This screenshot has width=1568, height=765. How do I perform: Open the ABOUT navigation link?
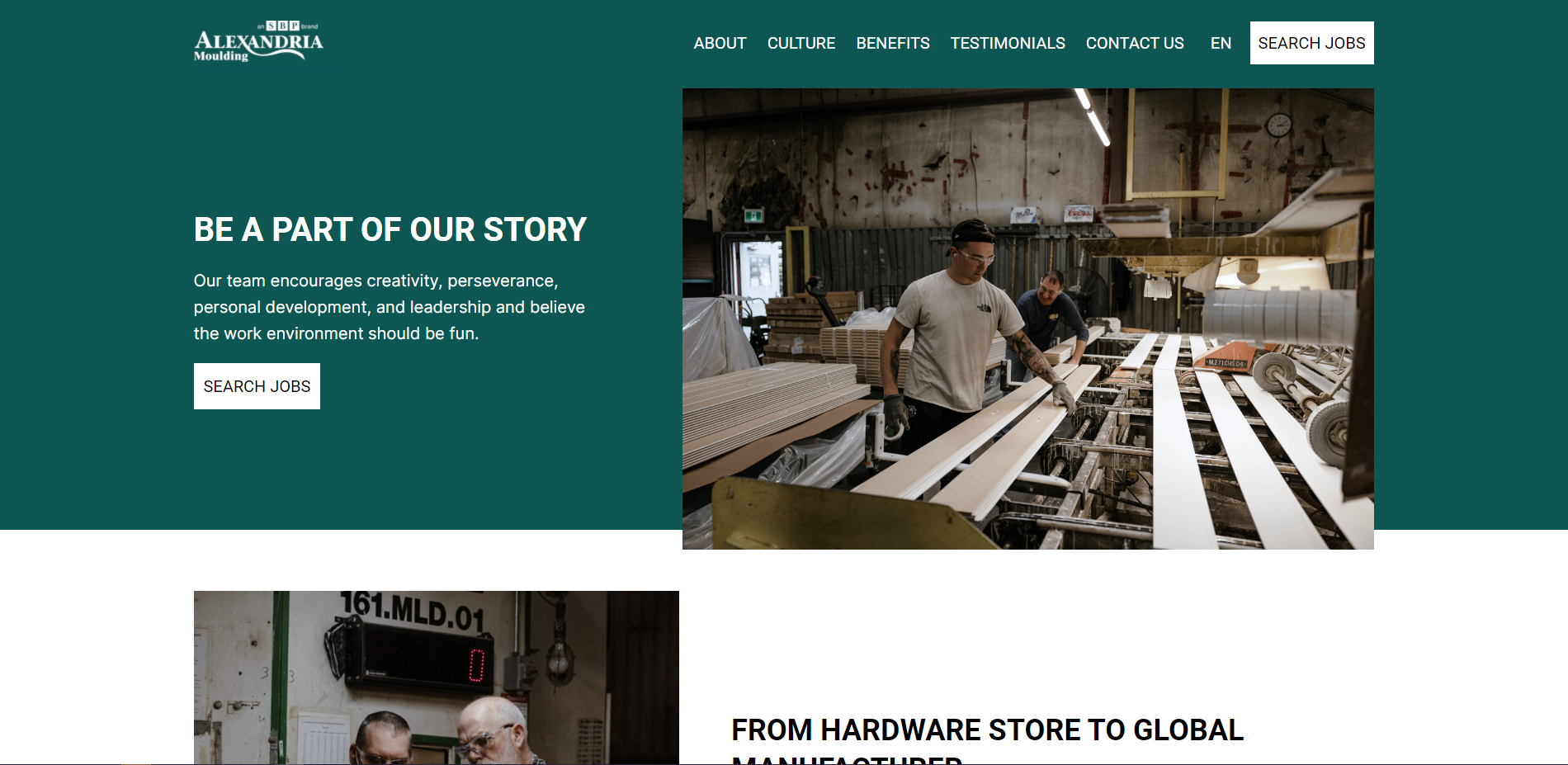(x=720, y=43)
